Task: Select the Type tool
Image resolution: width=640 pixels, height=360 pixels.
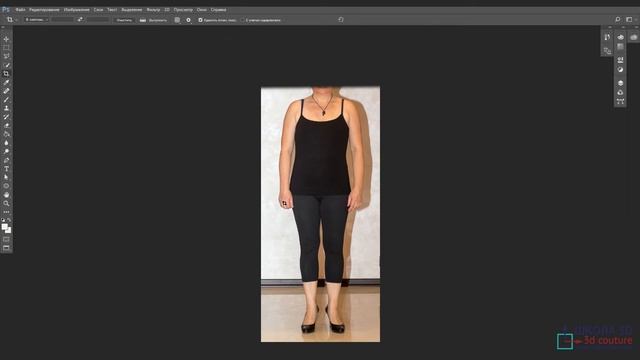Action: pos(6,169)
